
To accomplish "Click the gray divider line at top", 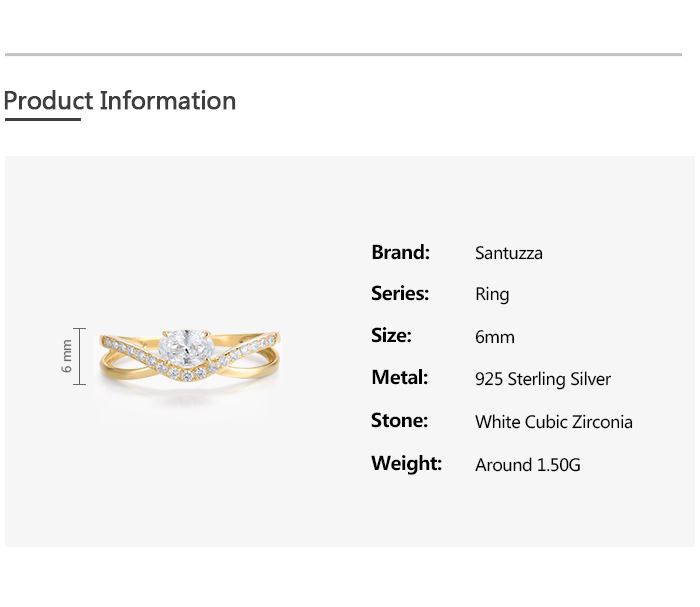I will [x=343, y=54].
